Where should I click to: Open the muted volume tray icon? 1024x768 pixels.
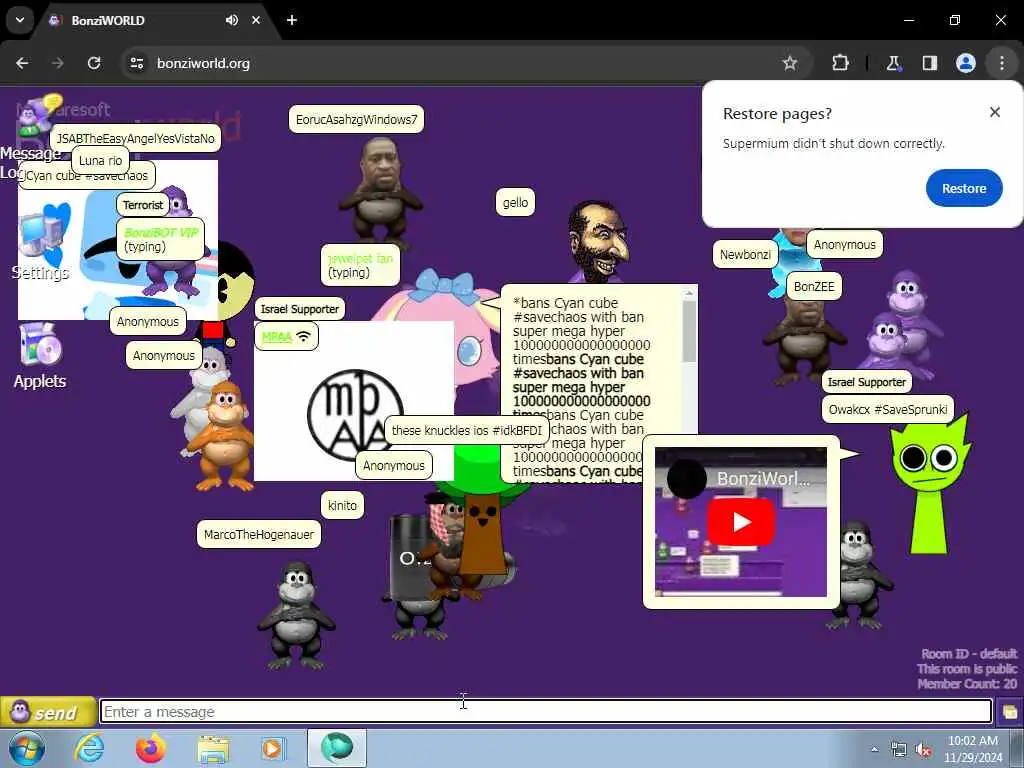click(923, 750)
